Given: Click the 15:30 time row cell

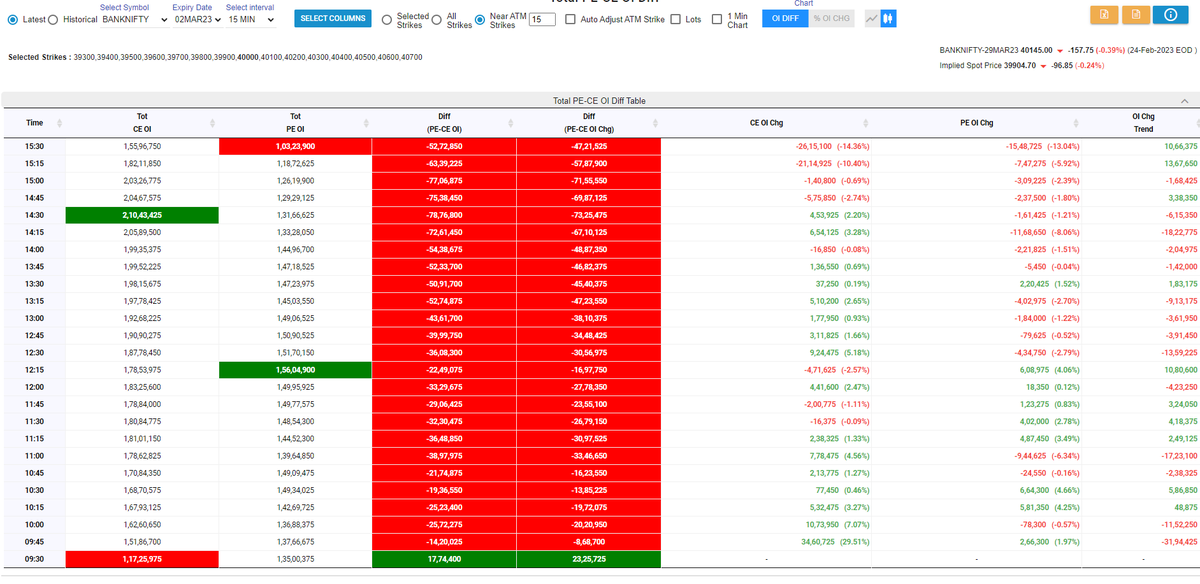Looking at the screenshot, I should coord(34,146).
